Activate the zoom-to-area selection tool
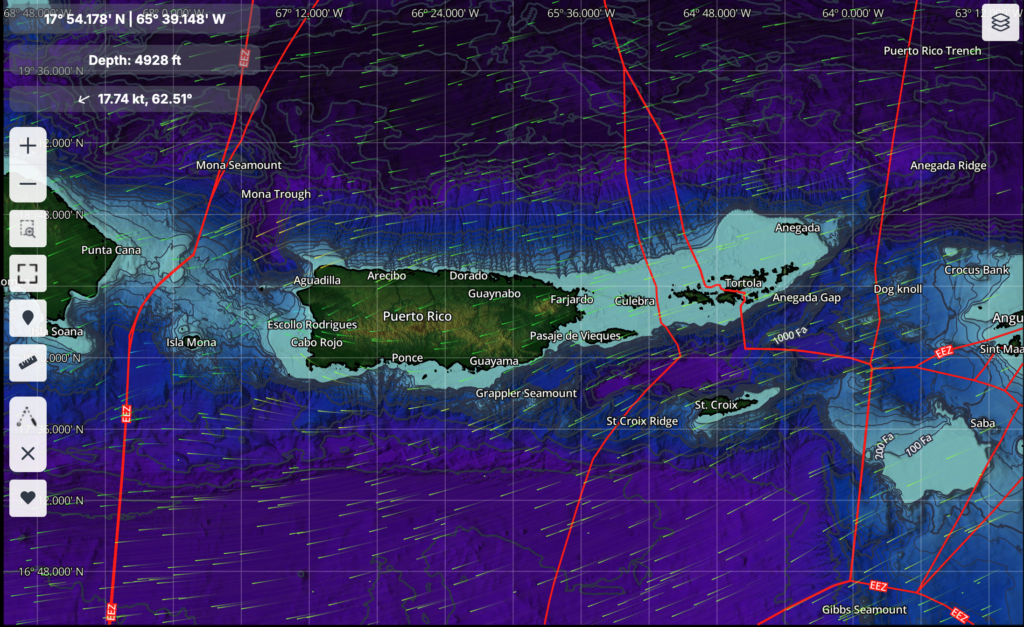 (x=27, y=229)
